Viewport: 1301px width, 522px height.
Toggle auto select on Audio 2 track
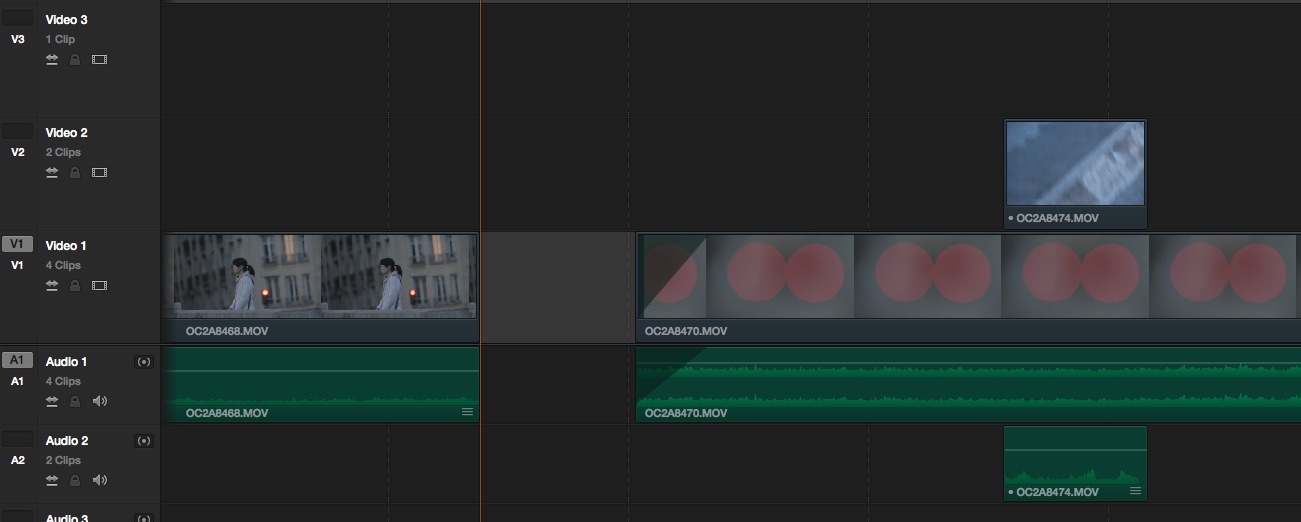(52, 480)
